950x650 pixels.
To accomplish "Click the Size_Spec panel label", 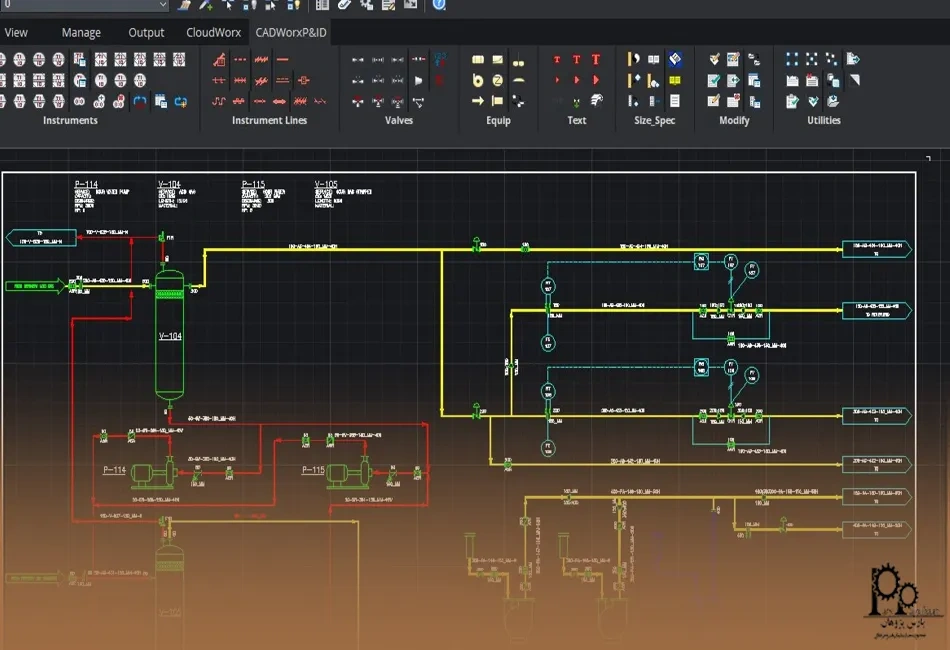I will click(655, 121).
